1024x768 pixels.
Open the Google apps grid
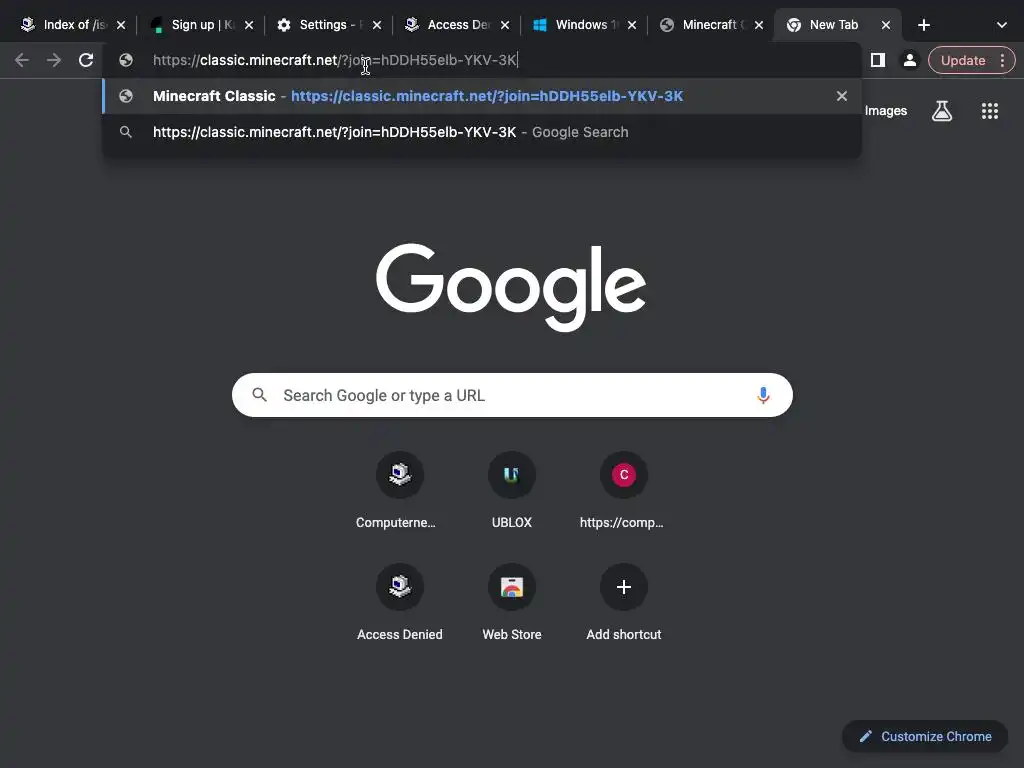pyautogui.click(x=989, y=111)
